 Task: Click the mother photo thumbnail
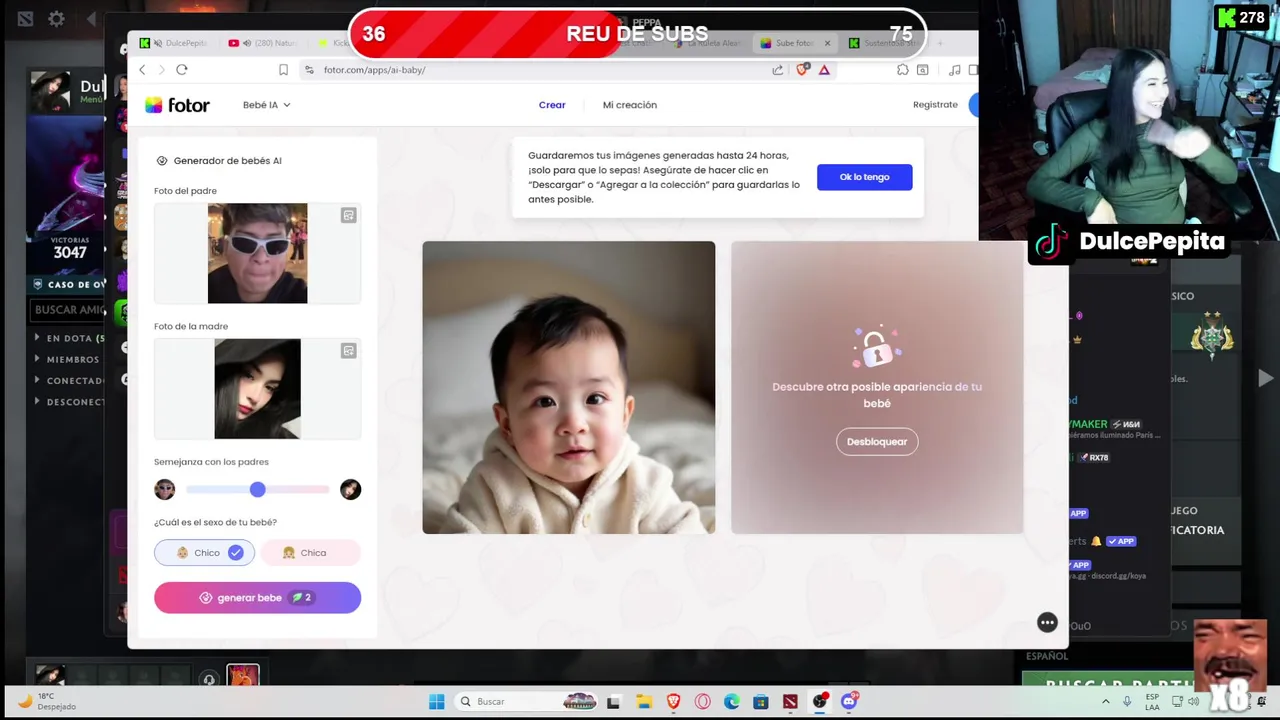click(x=257, y=389)
